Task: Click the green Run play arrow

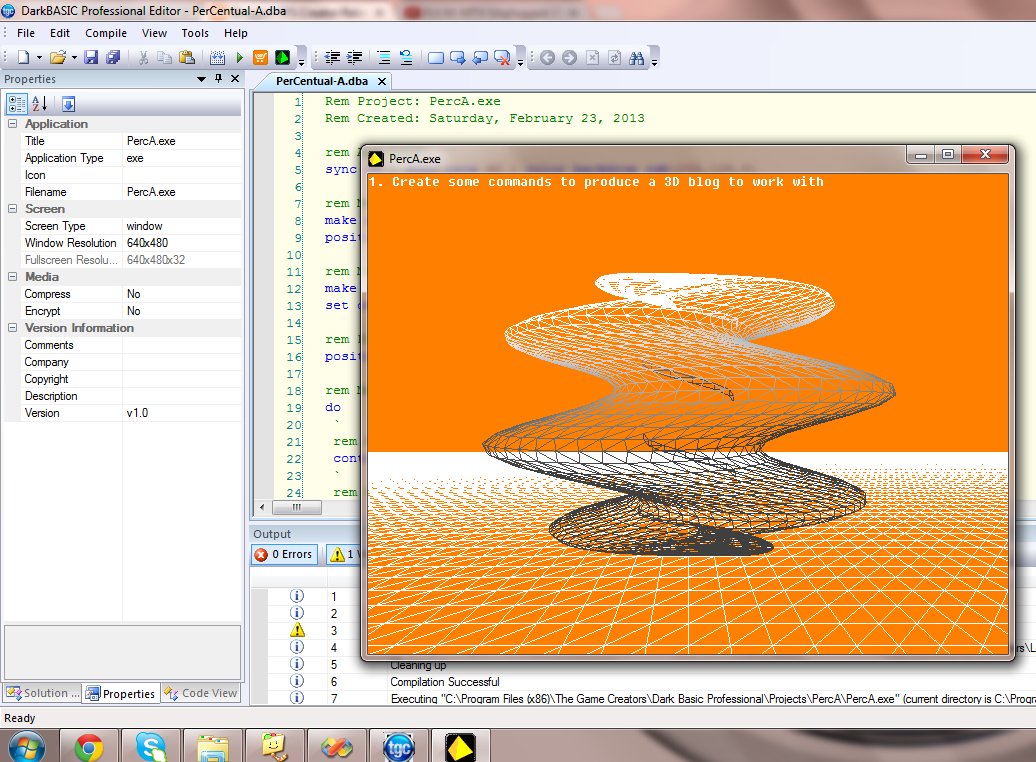Action: click(240, 57)
